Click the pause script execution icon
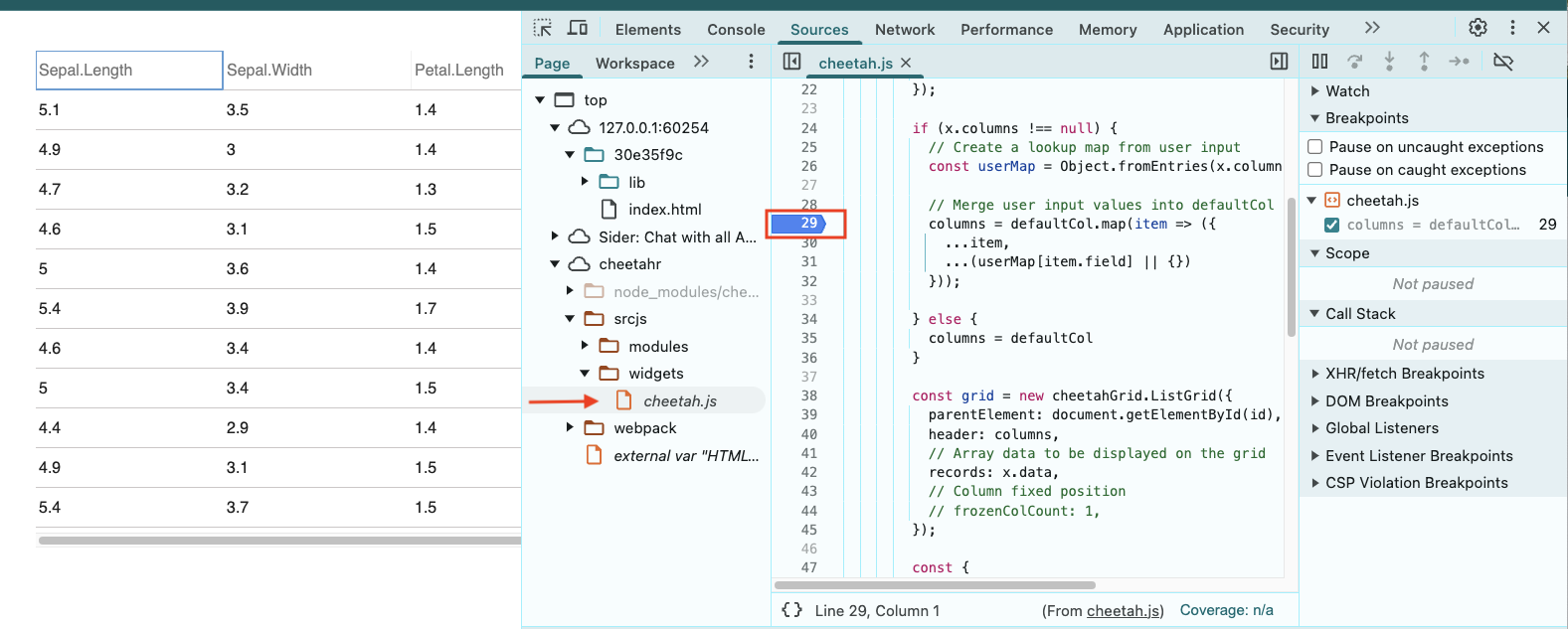Viewport: 1568px width, 629px height. (x=1319, y=62)
